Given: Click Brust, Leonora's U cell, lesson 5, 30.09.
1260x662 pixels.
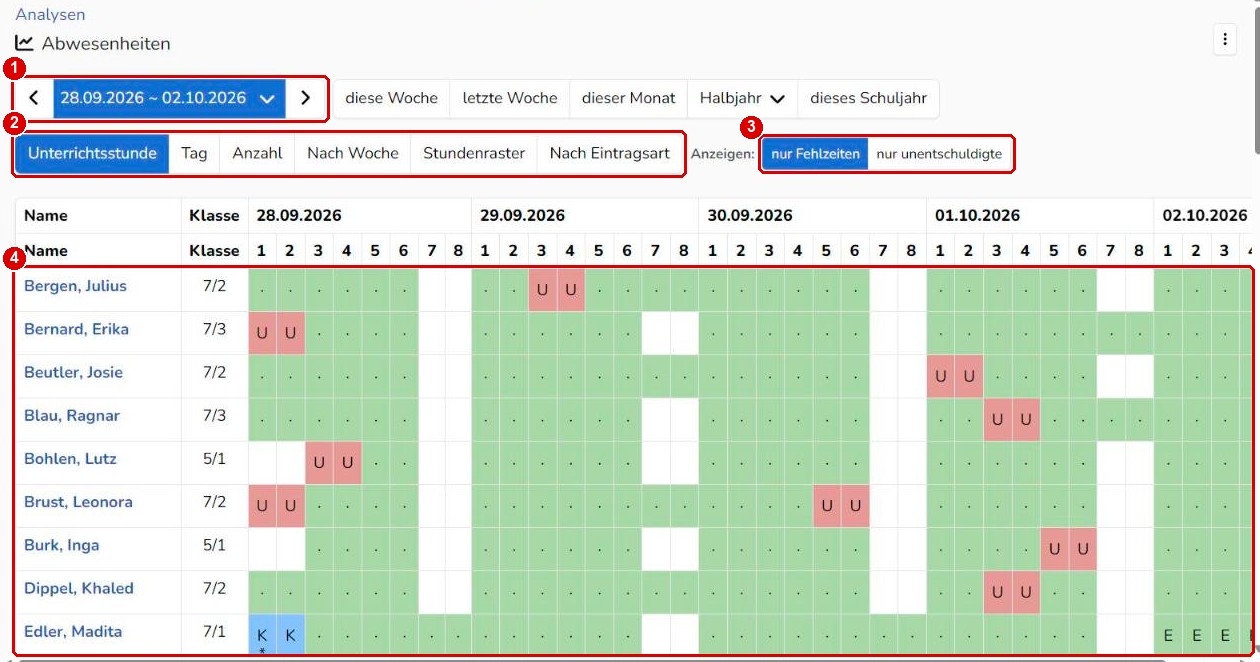Looking at the screenshot, I should [x=827, y=506].
